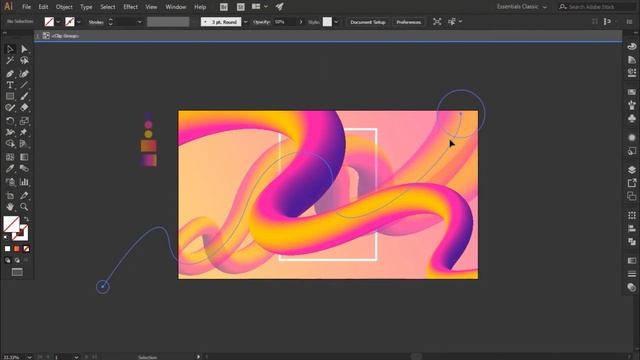Select the Blend tool
This screenshot has width=640, height=360.
pos(24,169)
